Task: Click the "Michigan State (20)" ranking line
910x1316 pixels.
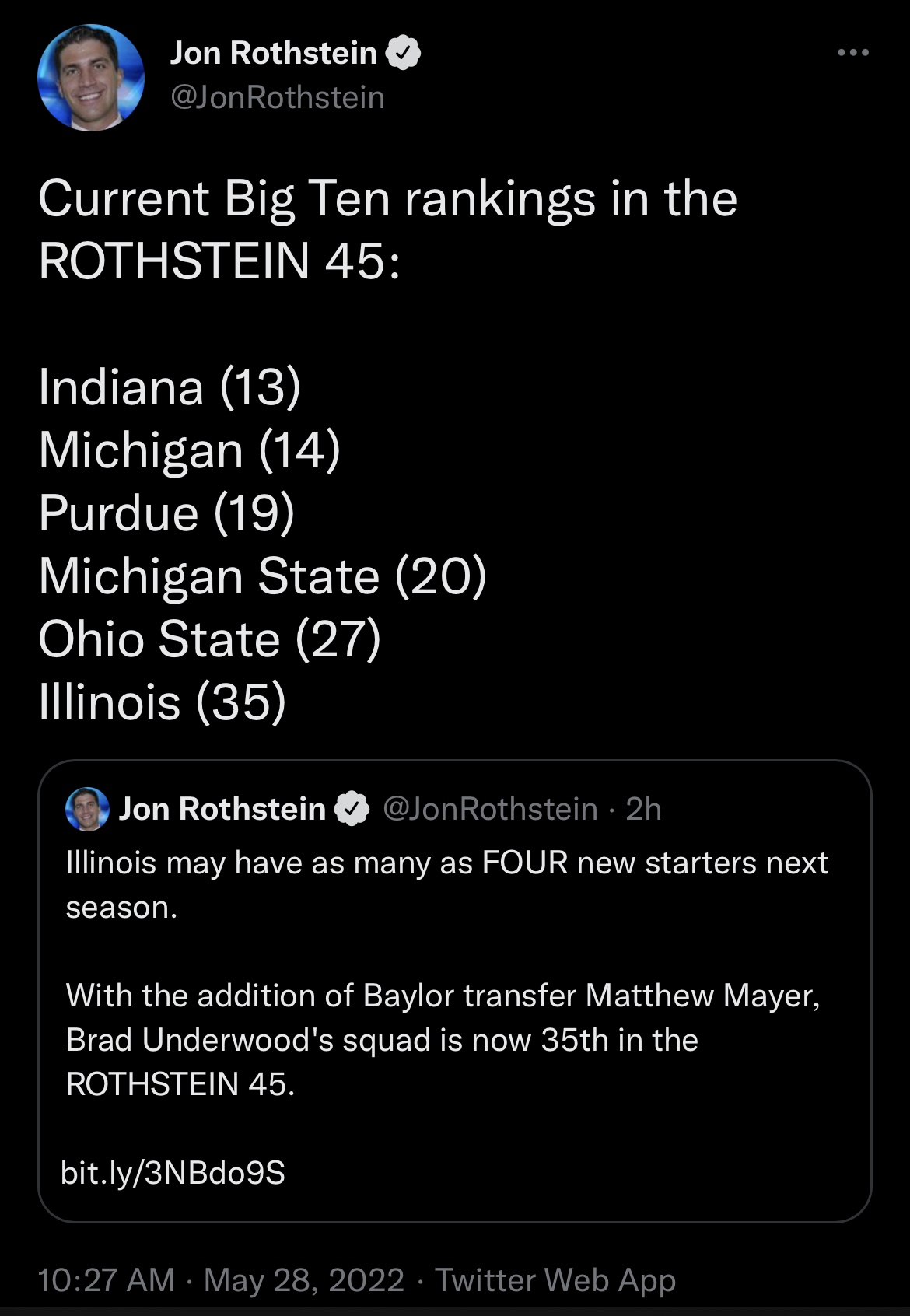Action: point(262,576)
